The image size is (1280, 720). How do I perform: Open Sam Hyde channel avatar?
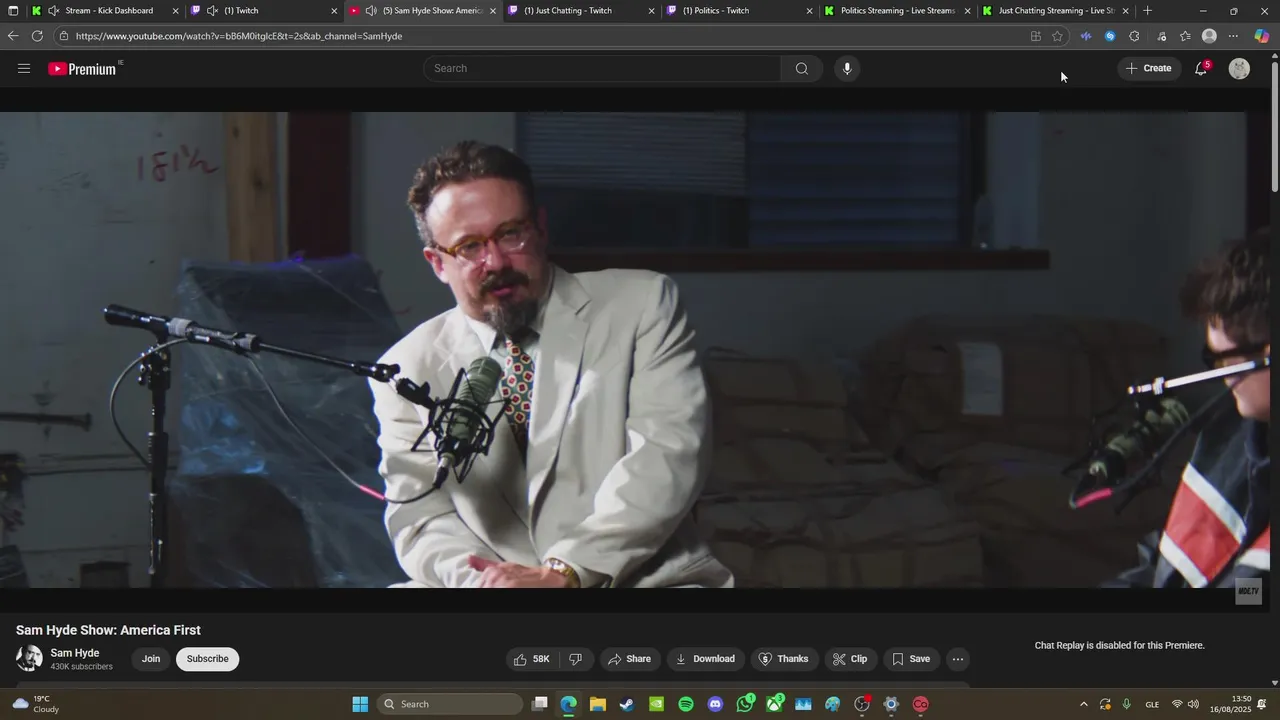29,658
